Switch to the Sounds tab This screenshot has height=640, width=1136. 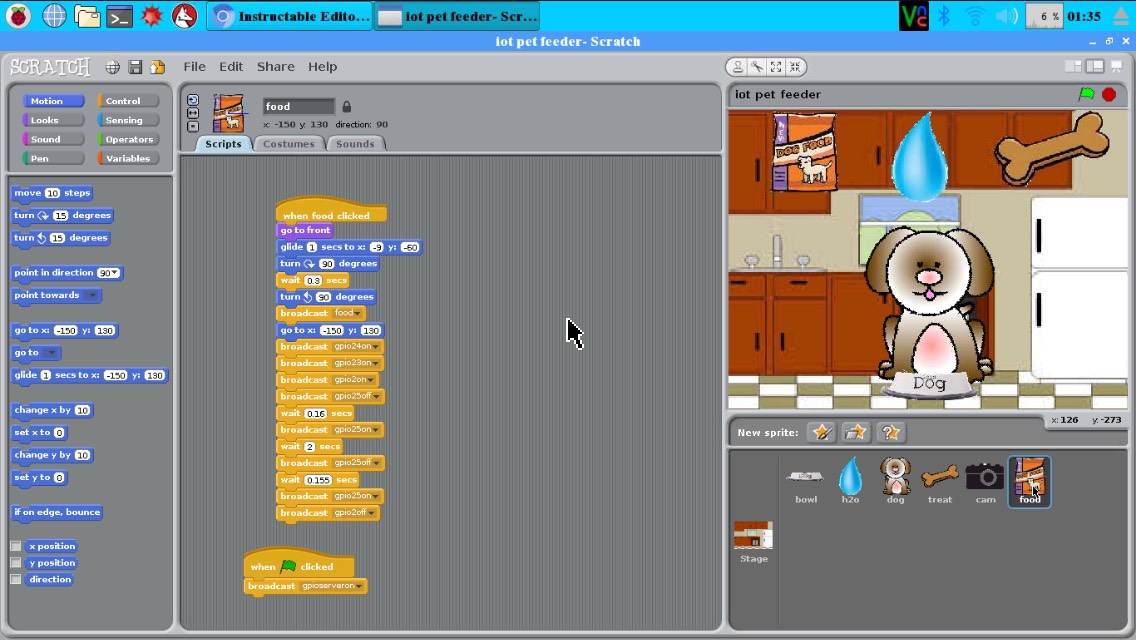(x=355, y=144)
